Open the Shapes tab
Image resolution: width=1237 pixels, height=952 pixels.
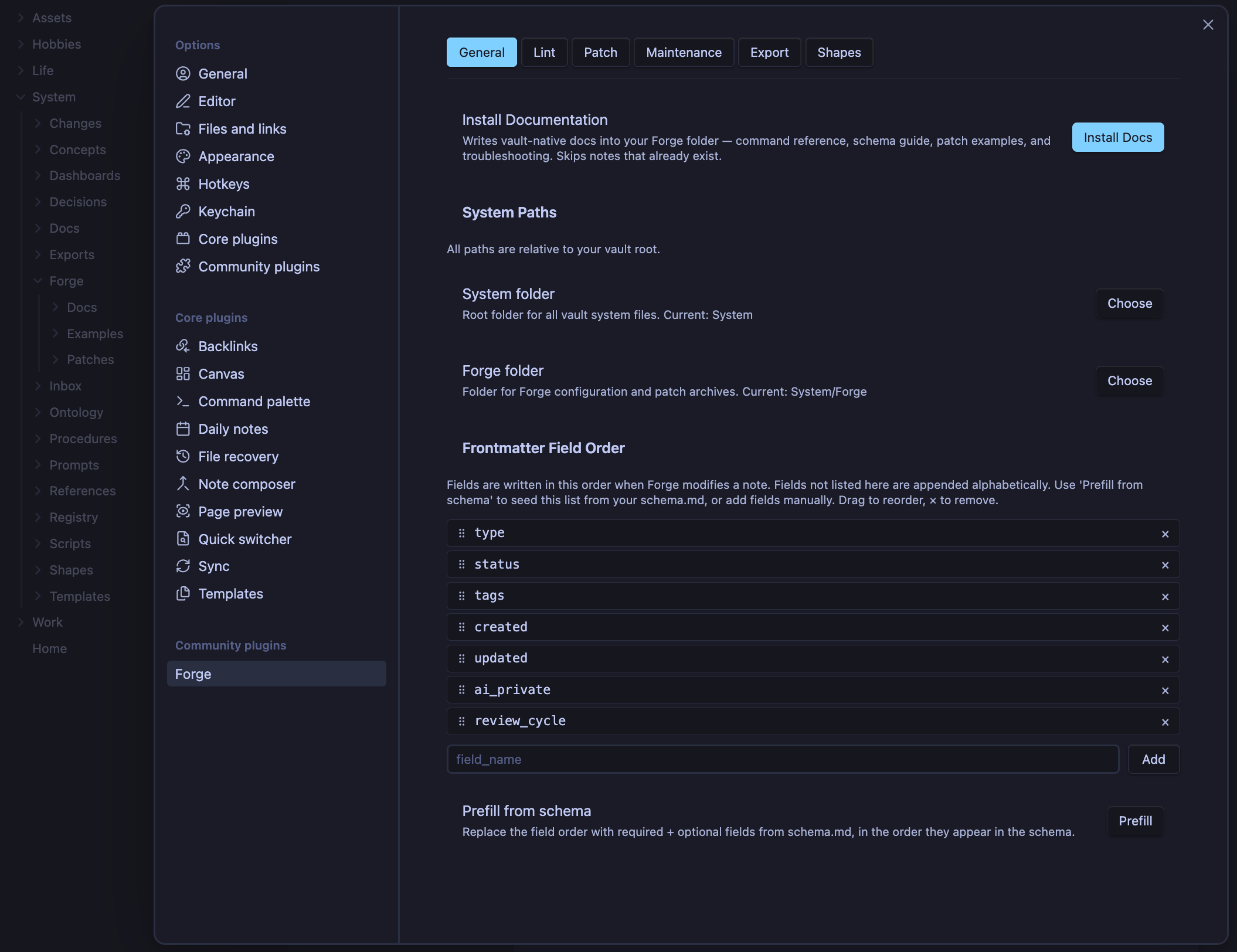(839, 53)
